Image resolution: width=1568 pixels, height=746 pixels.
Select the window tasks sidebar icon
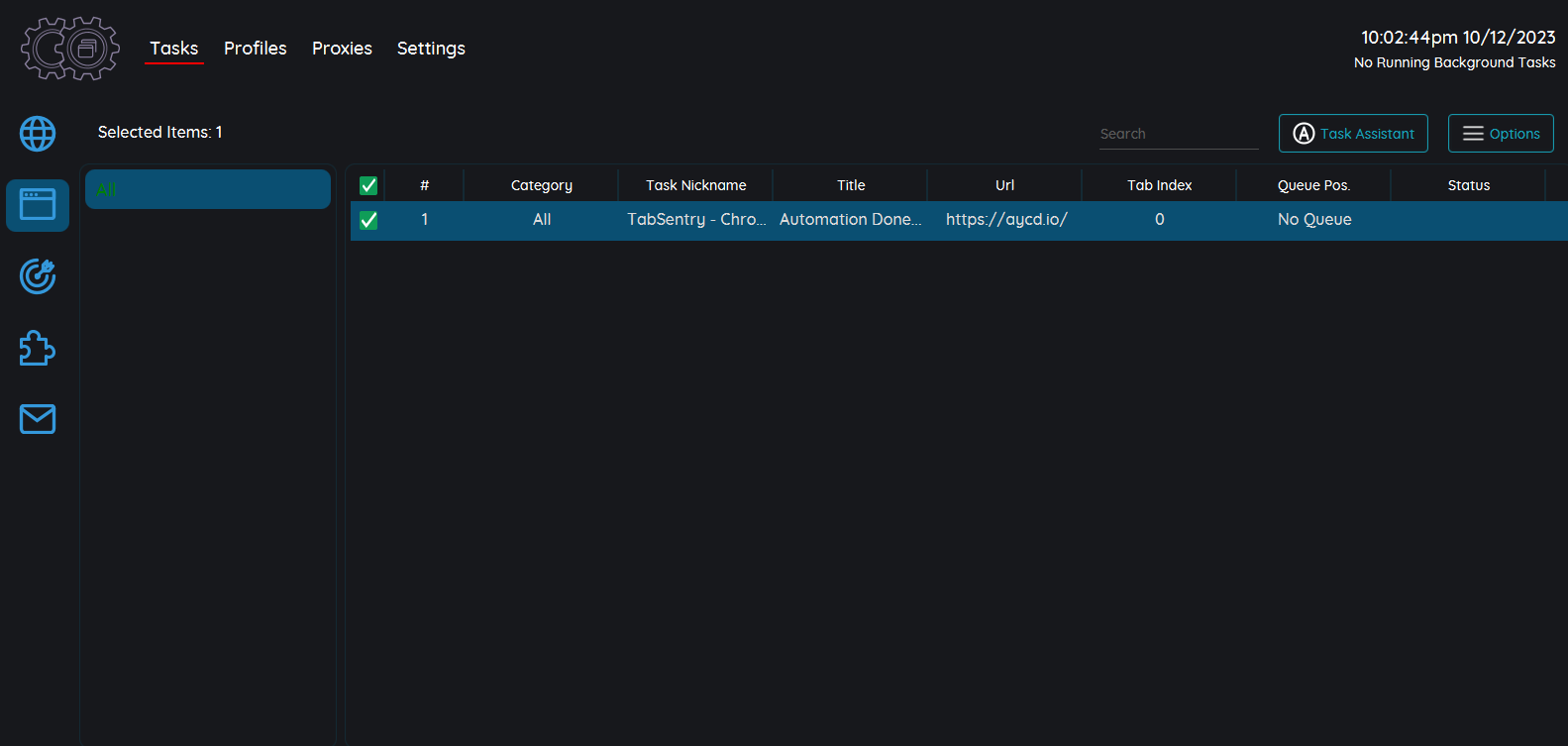[x=38, y=205]
